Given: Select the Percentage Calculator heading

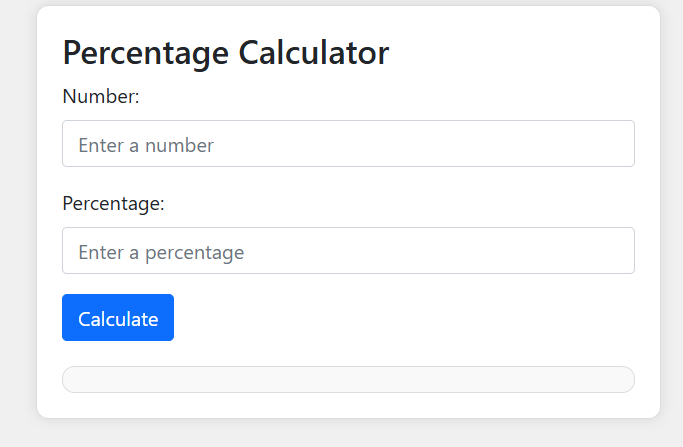Looking at the screenshot, I should pos(225,52).
